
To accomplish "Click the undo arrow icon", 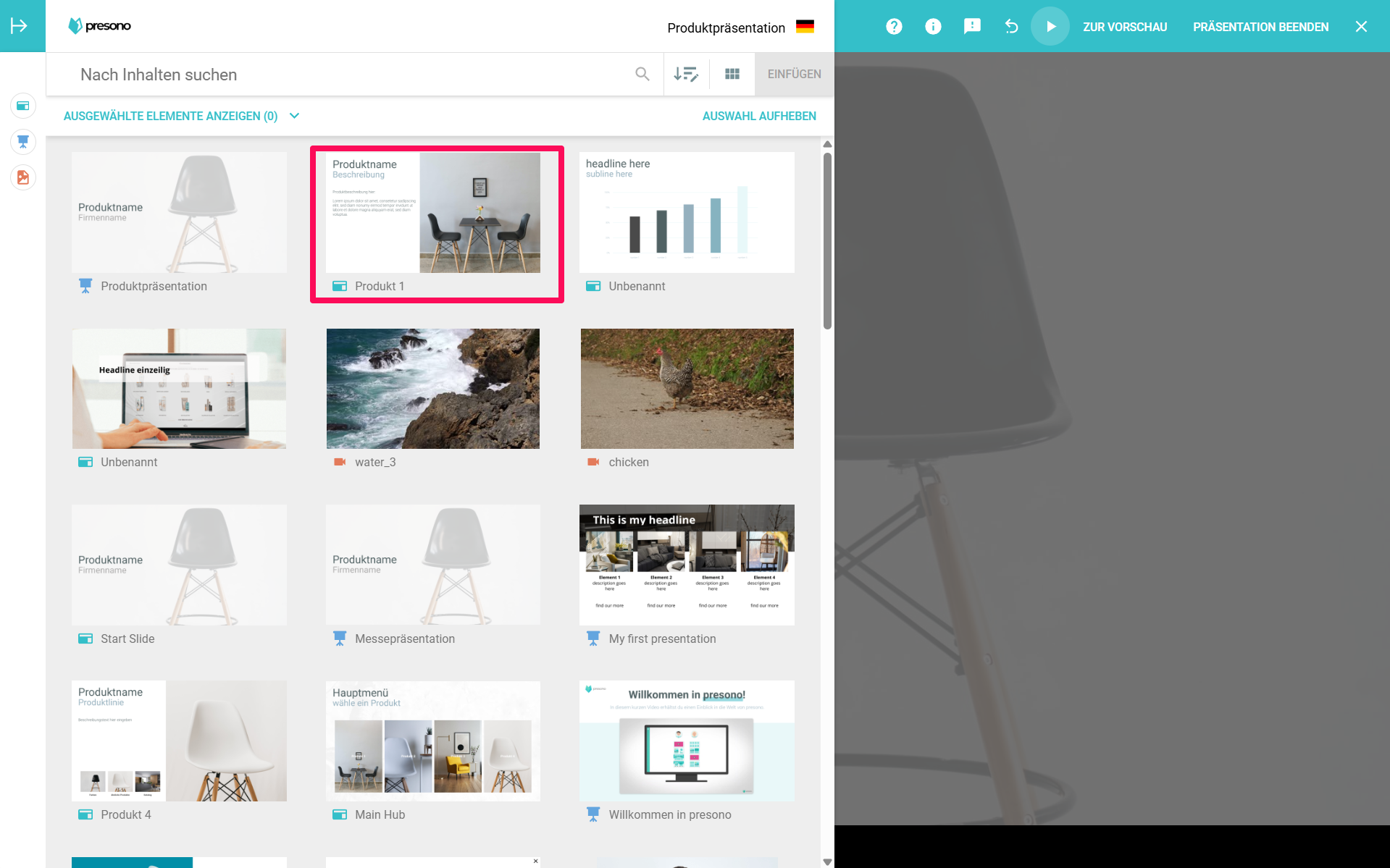I will [x=1011, y=27].
